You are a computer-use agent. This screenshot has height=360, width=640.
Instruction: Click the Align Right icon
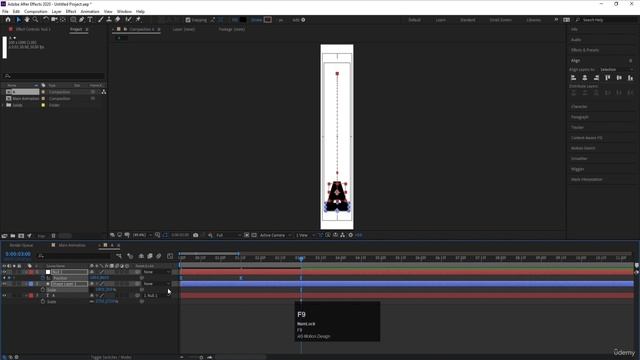pos(596,78)
